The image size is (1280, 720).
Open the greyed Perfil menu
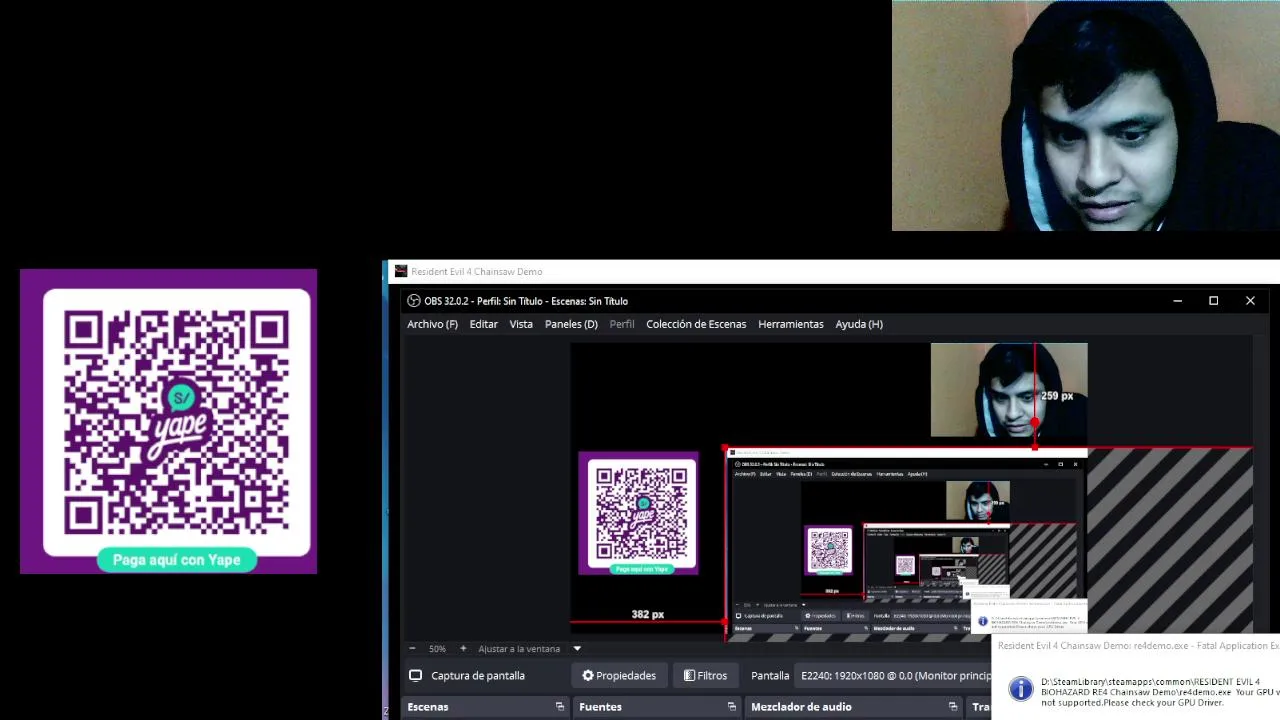click(622, 324)
